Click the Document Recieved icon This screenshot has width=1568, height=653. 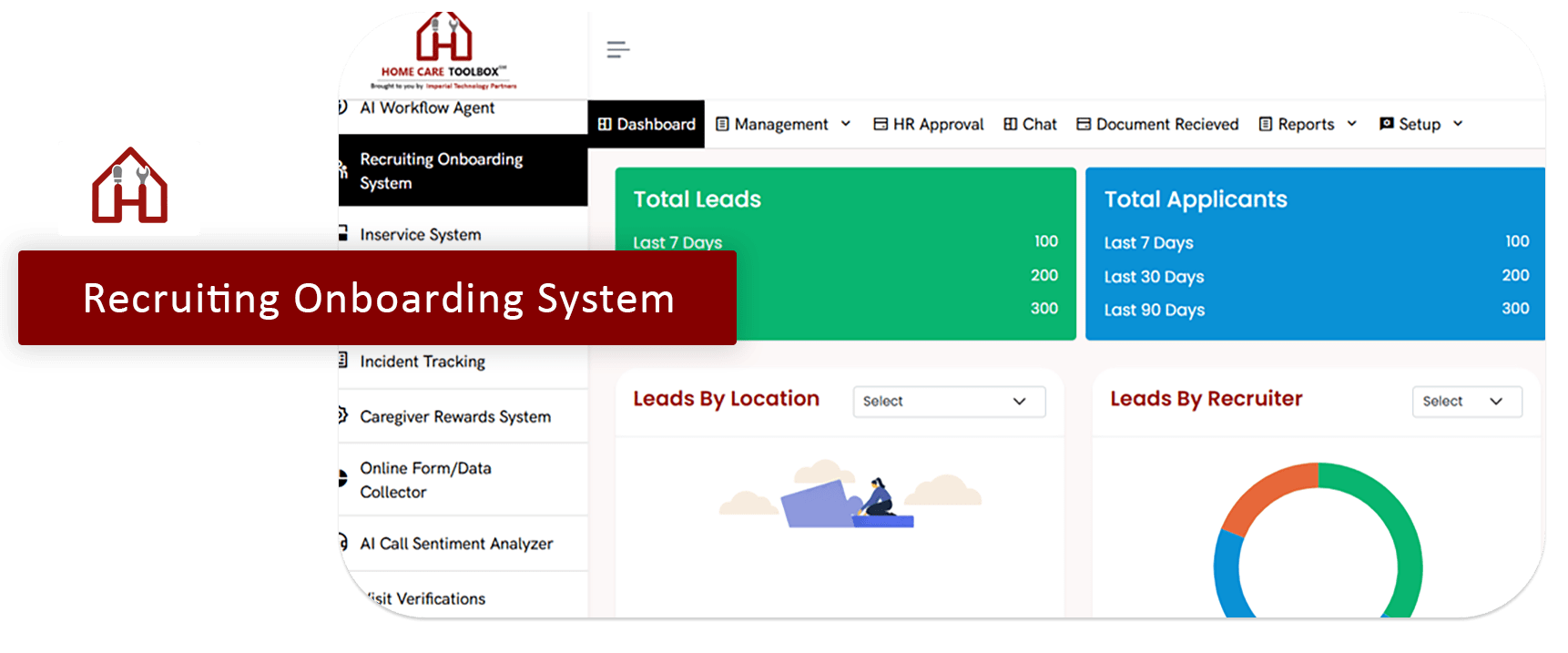point(1084,125)
